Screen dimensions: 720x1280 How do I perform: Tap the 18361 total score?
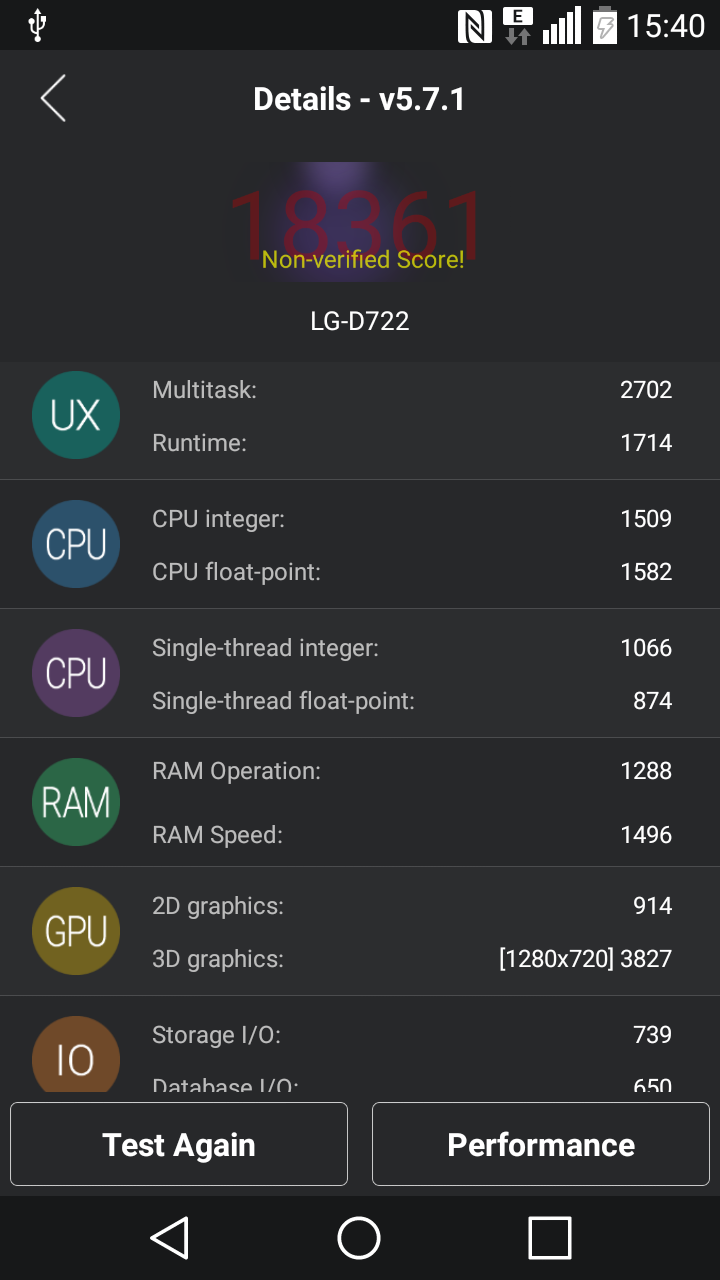pyautogui.click(x=358, y=224)
